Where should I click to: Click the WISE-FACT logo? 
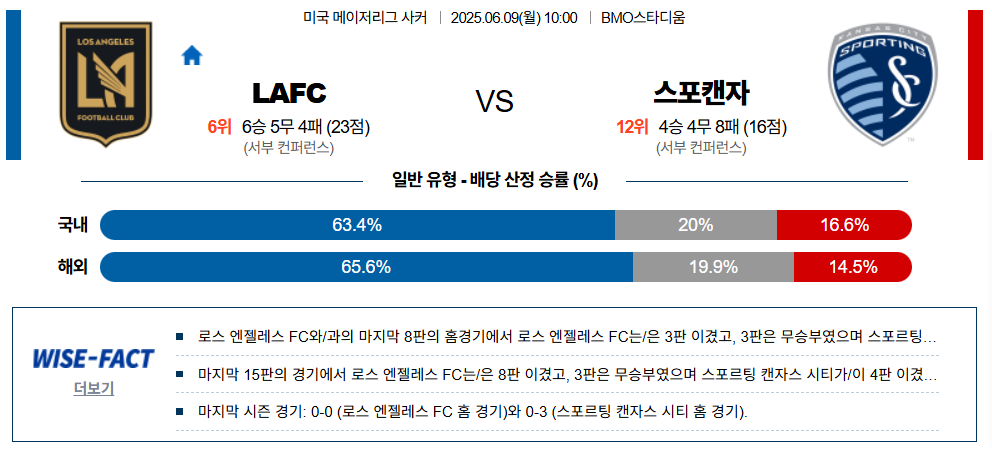click(x=93, y=359)
